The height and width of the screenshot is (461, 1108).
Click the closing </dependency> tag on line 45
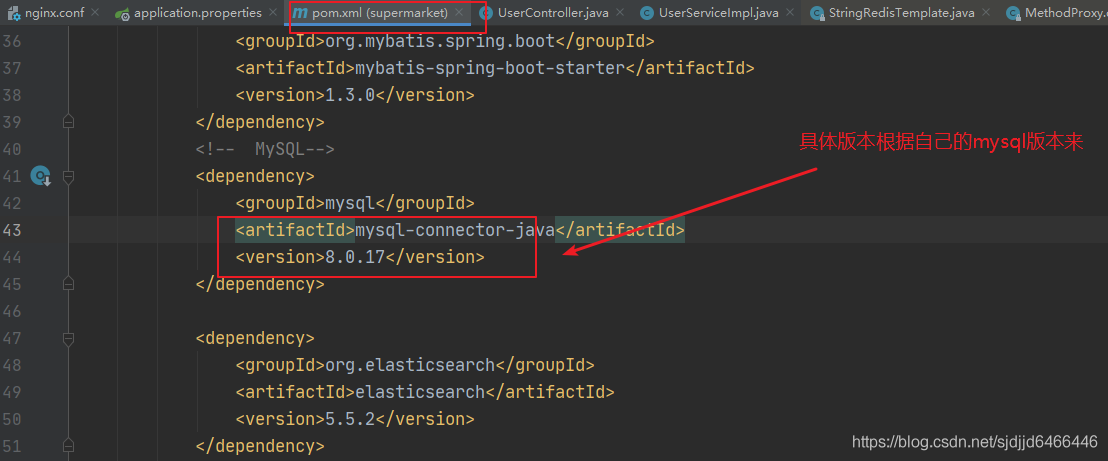click(260, 284)
